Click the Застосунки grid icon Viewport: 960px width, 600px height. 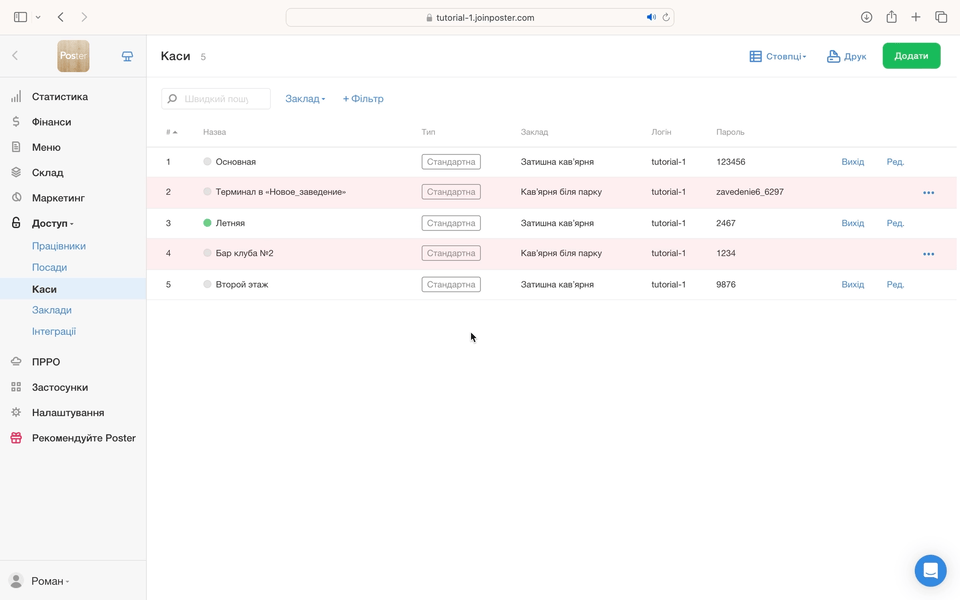pyautogui.click(x=16, y=387)
